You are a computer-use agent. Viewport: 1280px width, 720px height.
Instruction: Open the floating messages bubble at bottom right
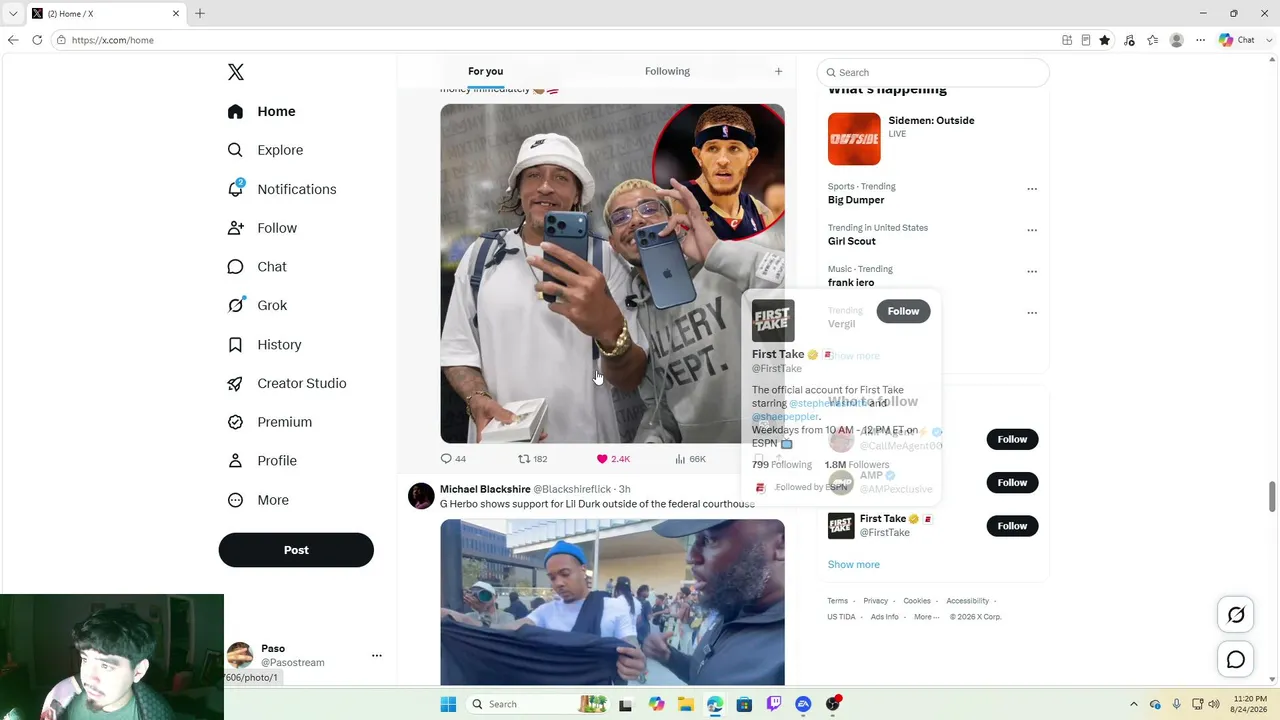coord(1236,660)
